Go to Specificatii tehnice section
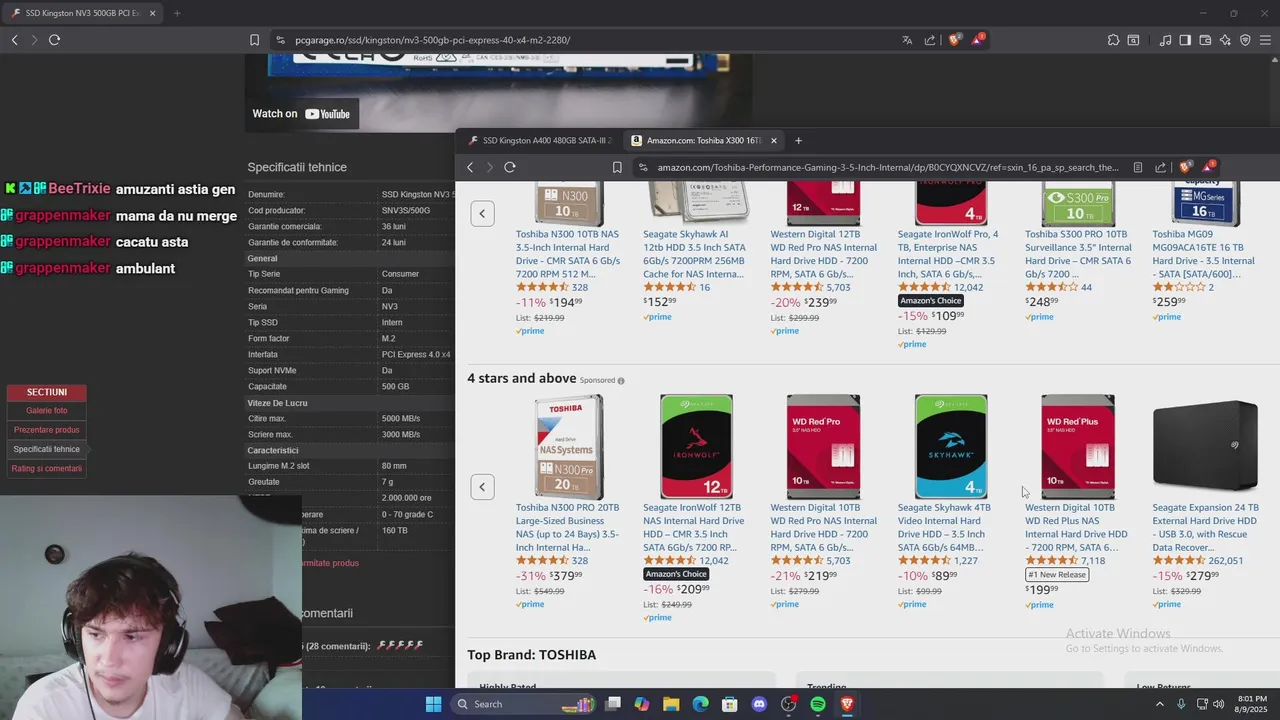1280x720 pixels. [x=47, y=449]
